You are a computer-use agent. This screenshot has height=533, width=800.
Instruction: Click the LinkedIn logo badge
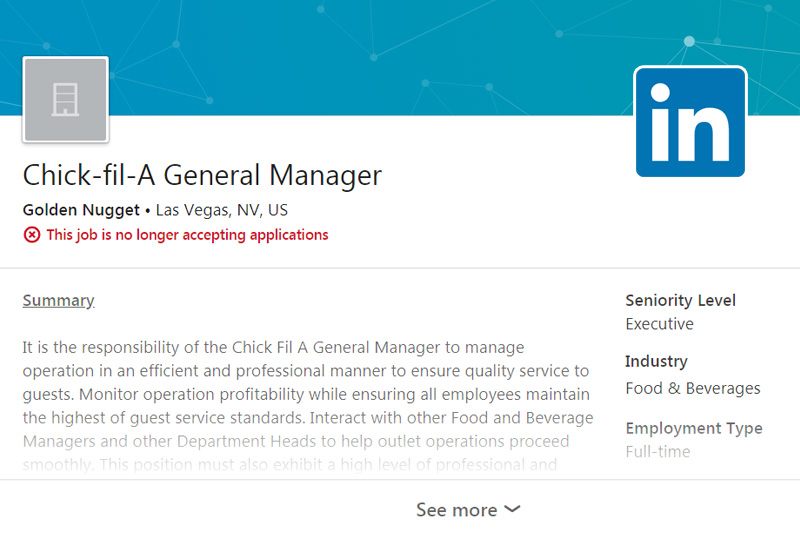click(690, 122)
